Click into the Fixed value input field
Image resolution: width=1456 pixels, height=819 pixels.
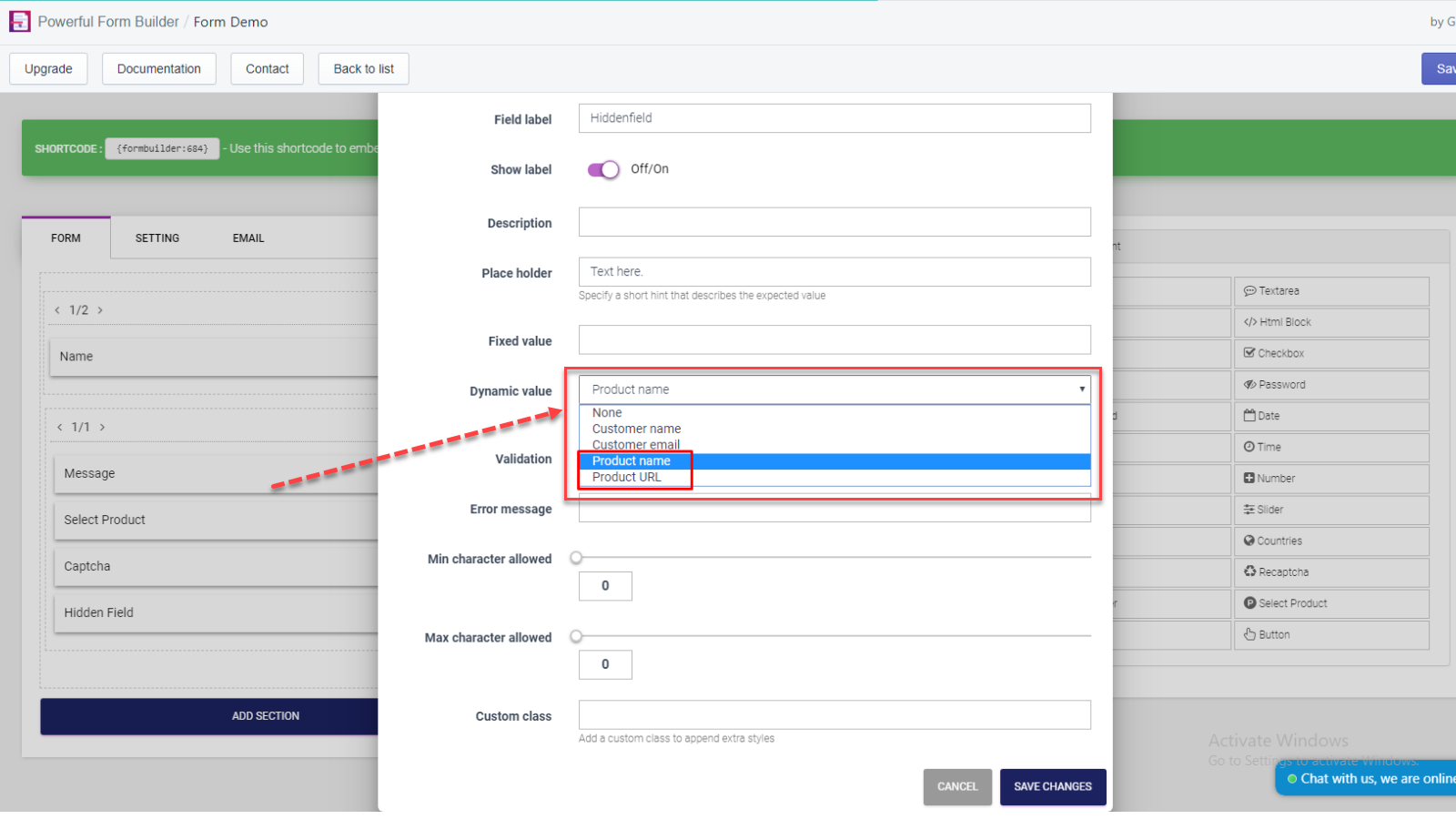[834, 340]
